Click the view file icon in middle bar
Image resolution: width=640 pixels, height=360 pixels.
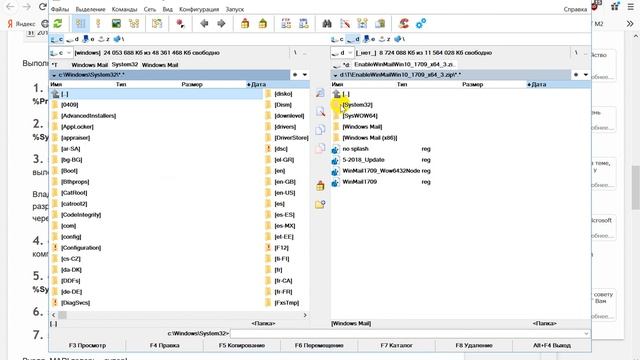point(320,93)
